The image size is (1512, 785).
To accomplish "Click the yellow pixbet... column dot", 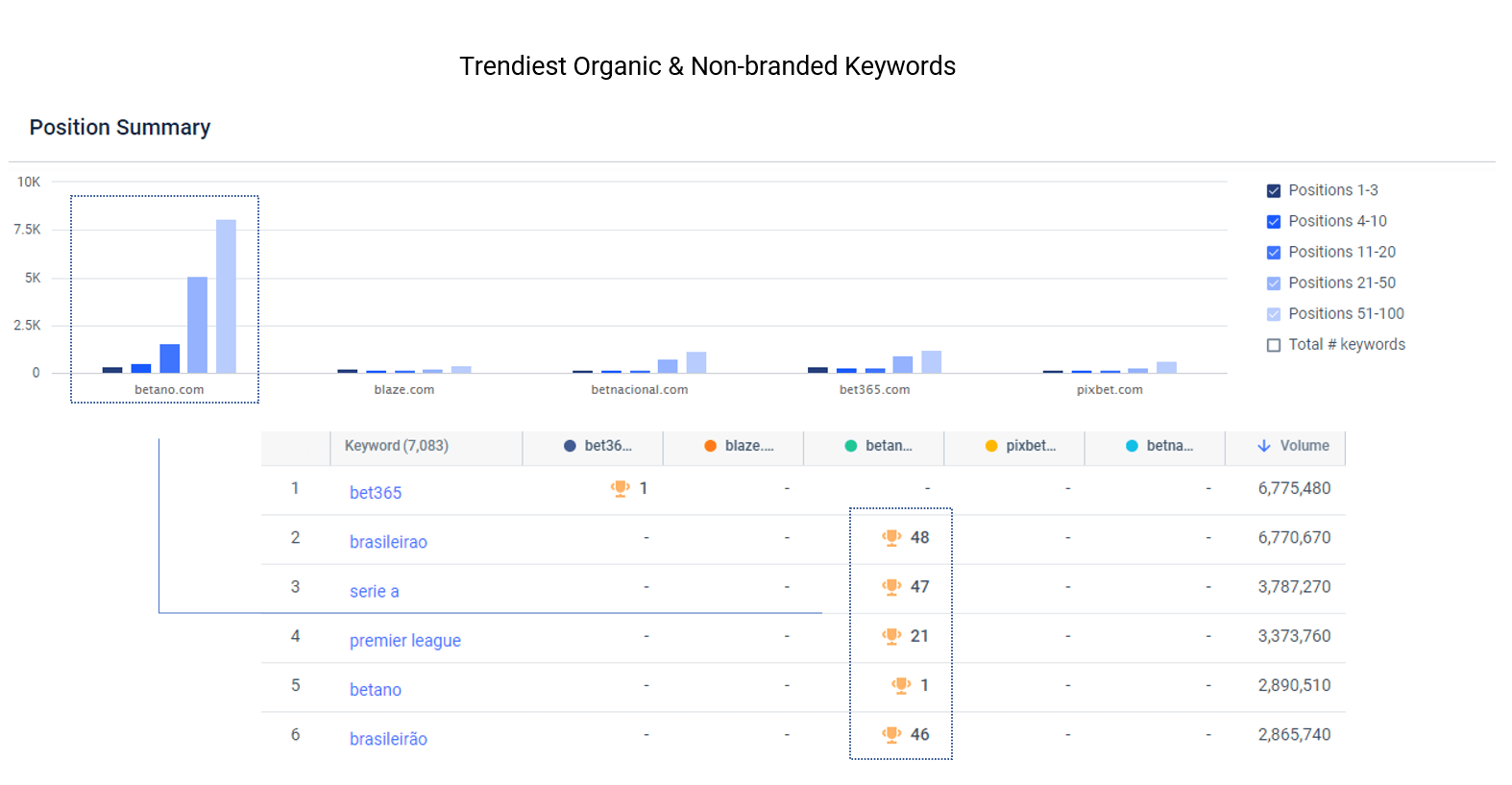I will click(991, 446).
